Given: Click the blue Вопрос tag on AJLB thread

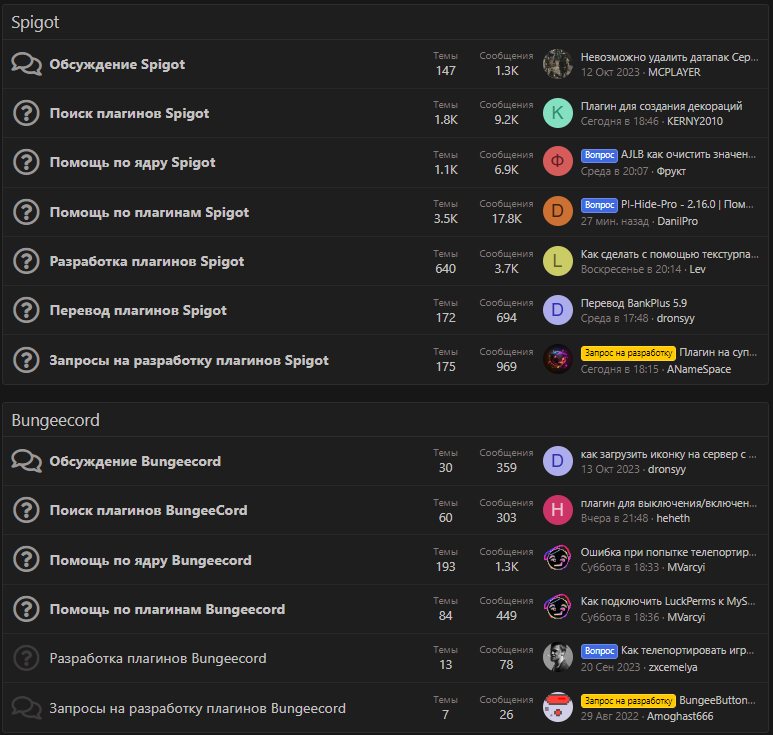Looking at the screenshot, I should [x=599, y=155].
